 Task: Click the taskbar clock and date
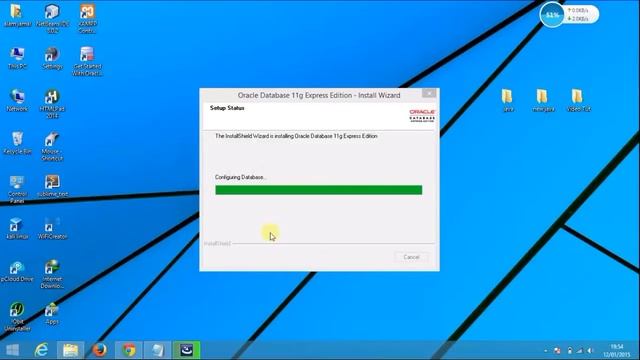617,351
